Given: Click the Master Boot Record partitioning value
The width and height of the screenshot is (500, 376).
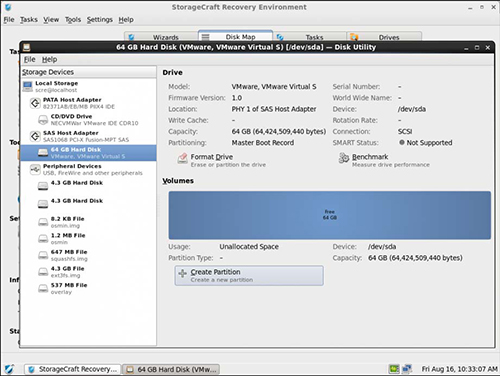Looking at the screenshot, I should click(x=263, y=143).
